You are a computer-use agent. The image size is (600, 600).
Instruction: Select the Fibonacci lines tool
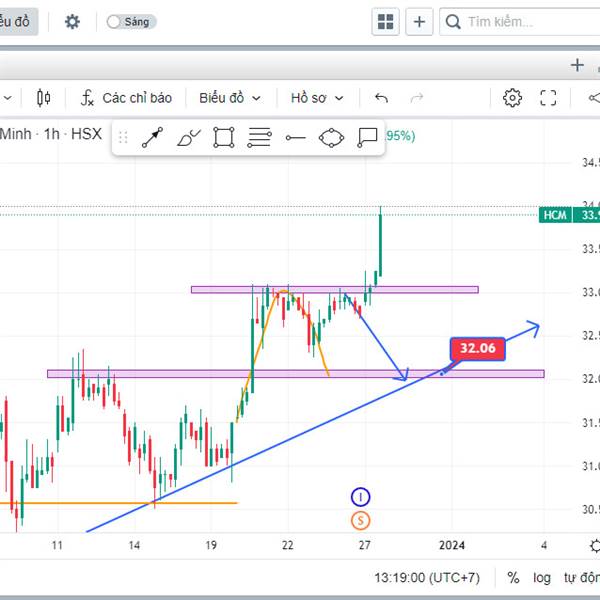coord(259,137)
